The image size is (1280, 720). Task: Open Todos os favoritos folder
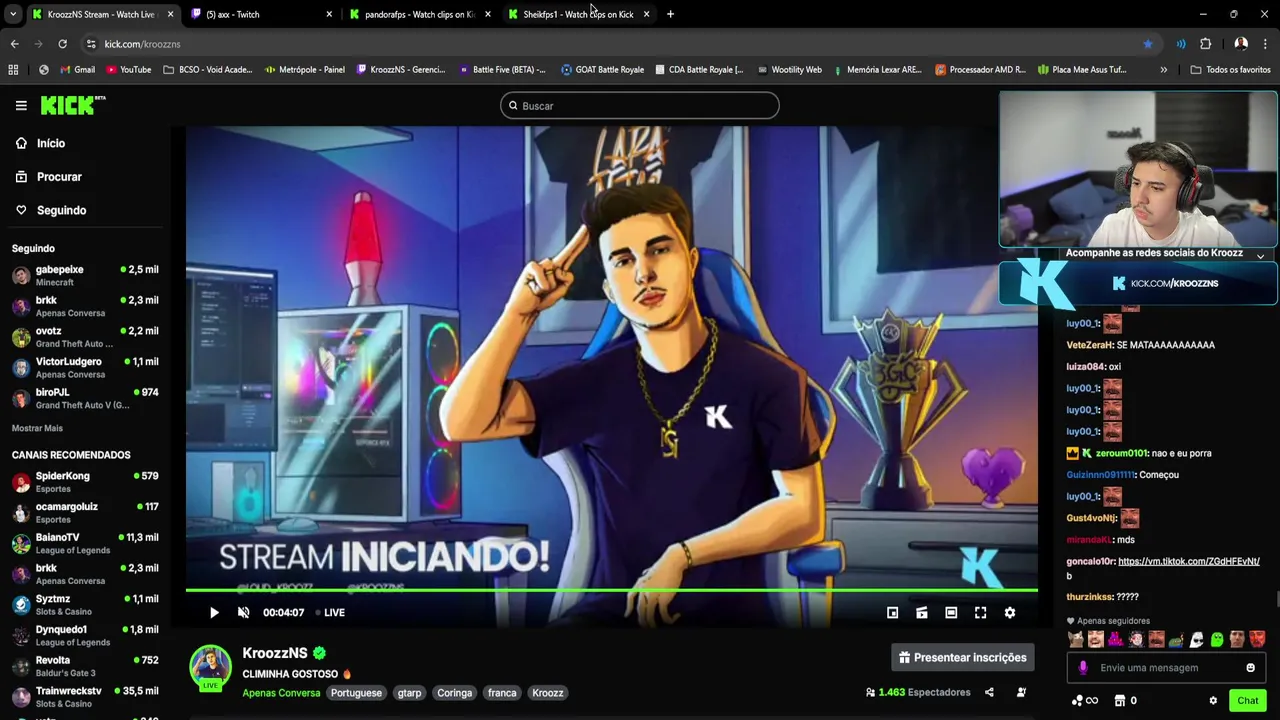pos(1230,70)
